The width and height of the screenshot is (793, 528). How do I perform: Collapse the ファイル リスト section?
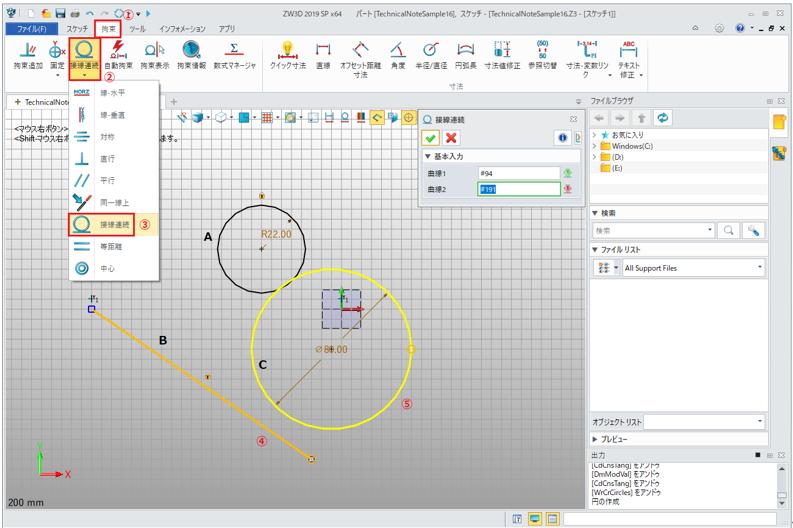(595, 249)
